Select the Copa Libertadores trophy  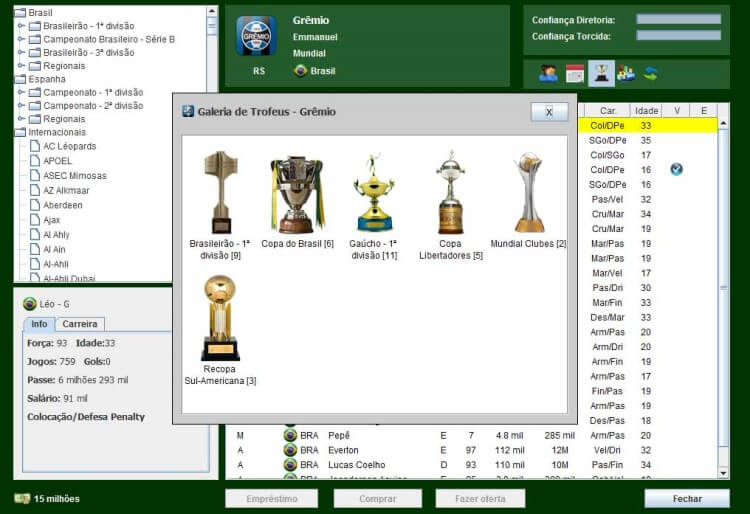[451, 192]
